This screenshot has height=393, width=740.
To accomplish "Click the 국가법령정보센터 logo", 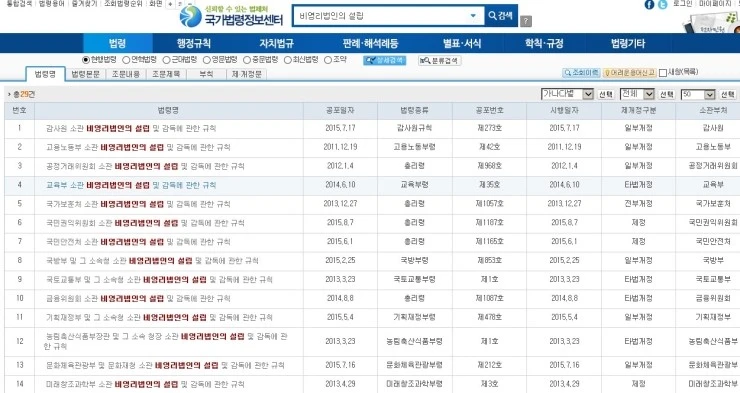I will coord(231,16).
